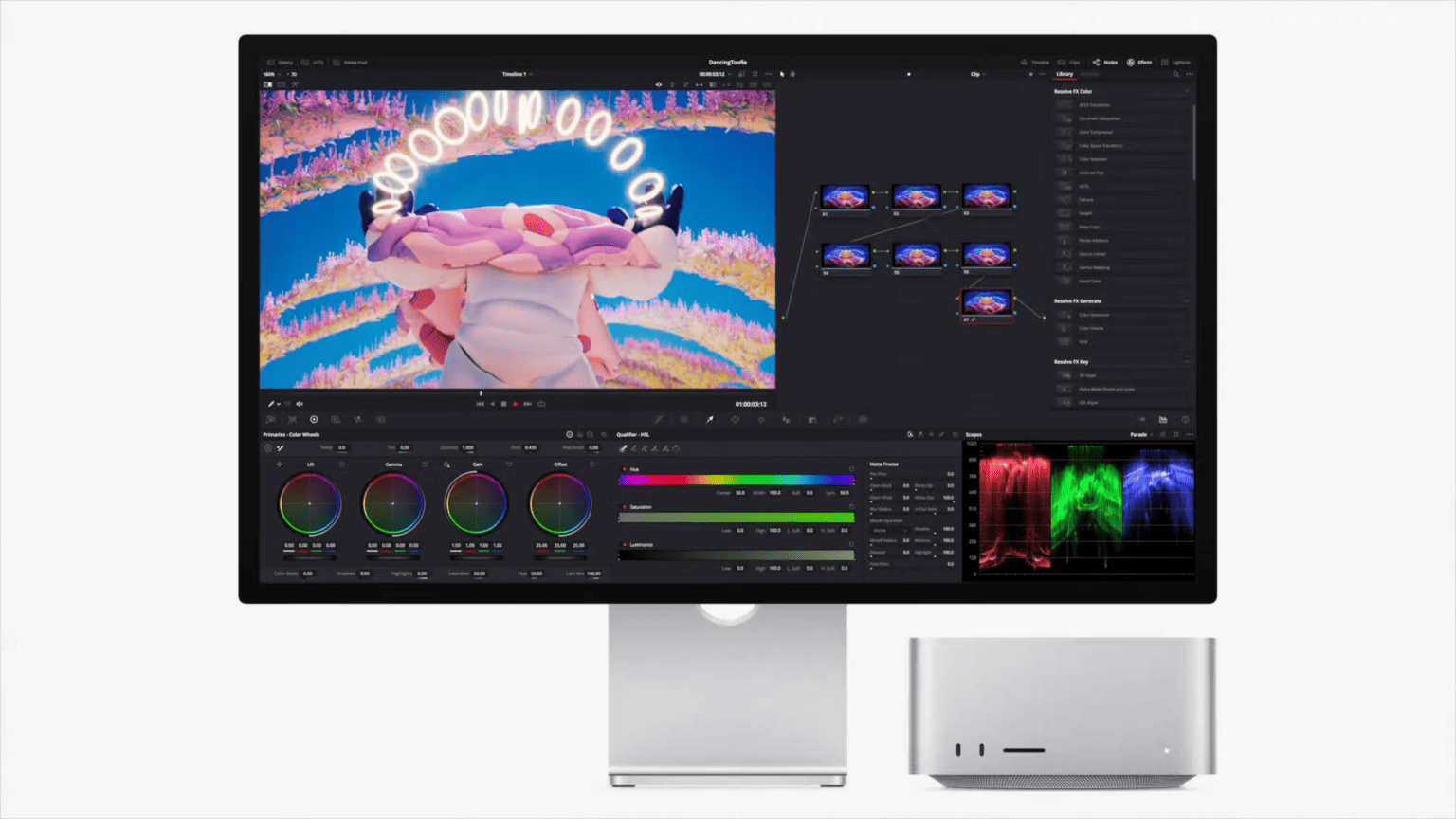This screenshot has height=819, width=1456.
Task: Toggle the Timeline panel button
Action: (1035, 63)
